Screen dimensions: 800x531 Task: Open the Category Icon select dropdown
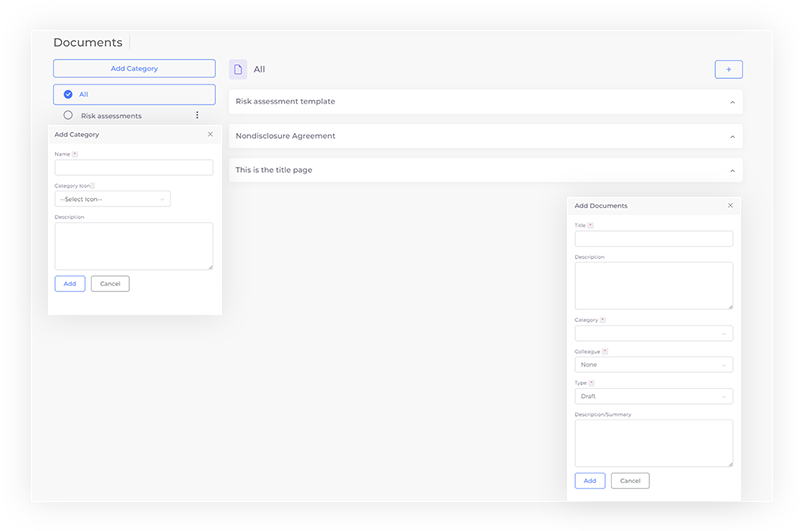pyautogui.click(x=112, y=199)
